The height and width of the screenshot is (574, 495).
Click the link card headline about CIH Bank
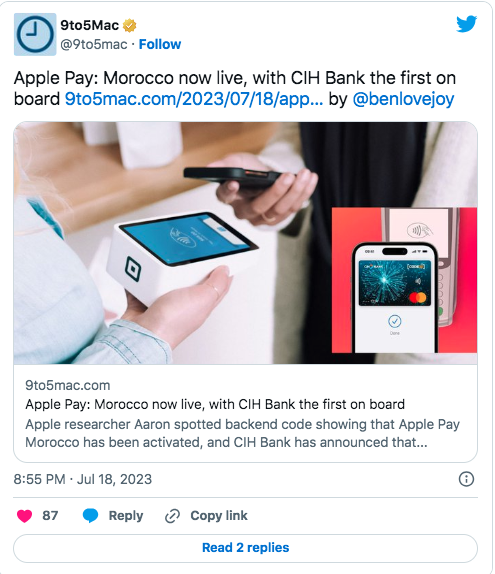pos(215,404)
